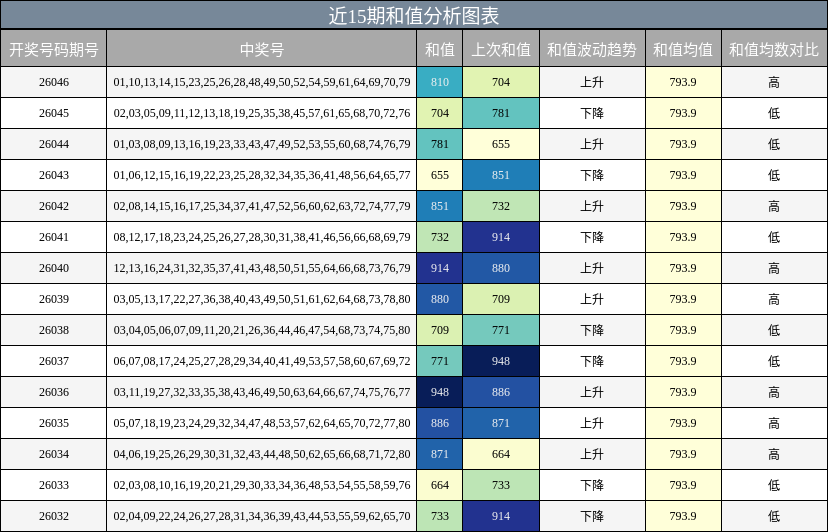Click 和值 cell 880 in row 26039
Screen dimensions: 828x532
[x=439, y=299]
